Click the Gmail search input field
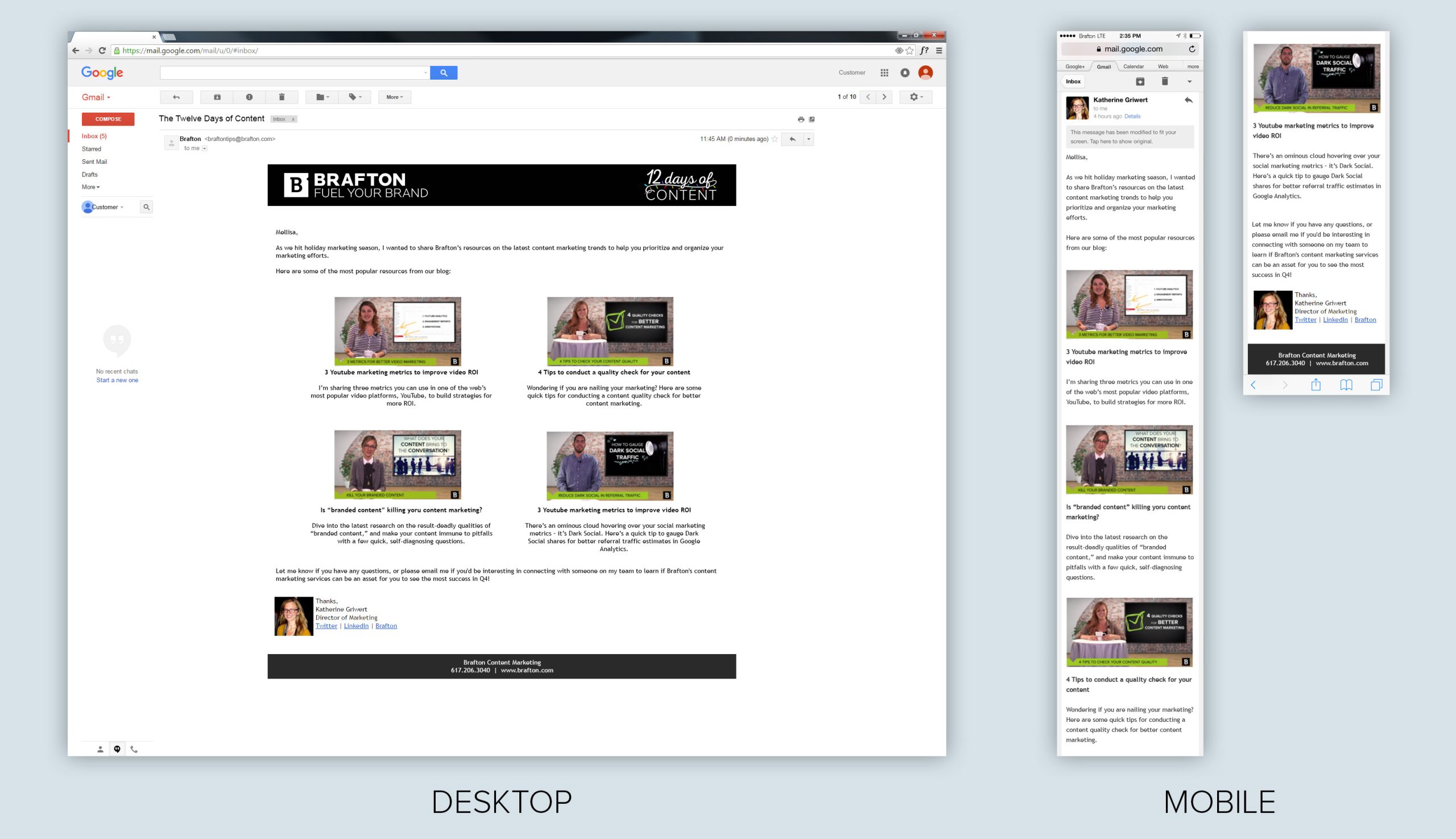Image resolution: width=1456 pixels, height=839 pixels. [x=291, y=73]
